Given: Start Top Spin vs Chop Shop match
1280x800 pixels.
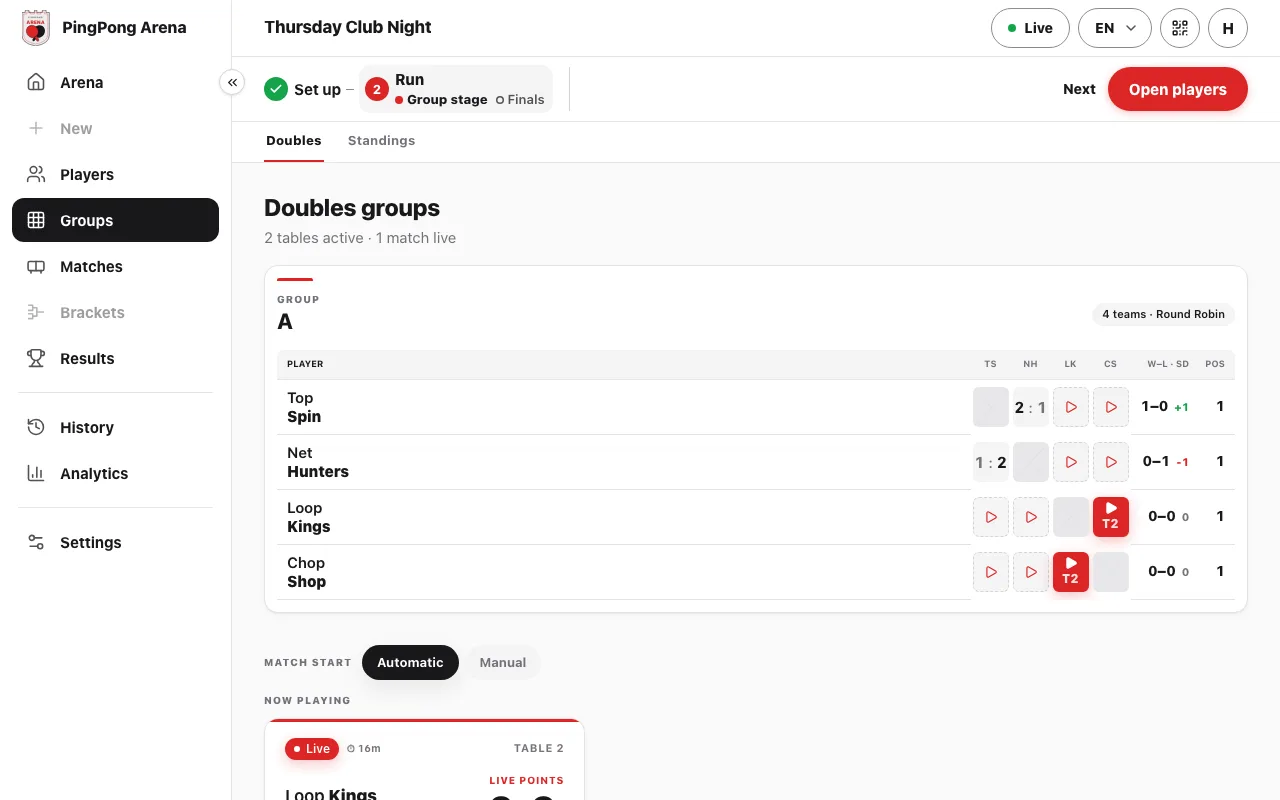Looking at the screenshot, I should click(x=1111, y=407).
